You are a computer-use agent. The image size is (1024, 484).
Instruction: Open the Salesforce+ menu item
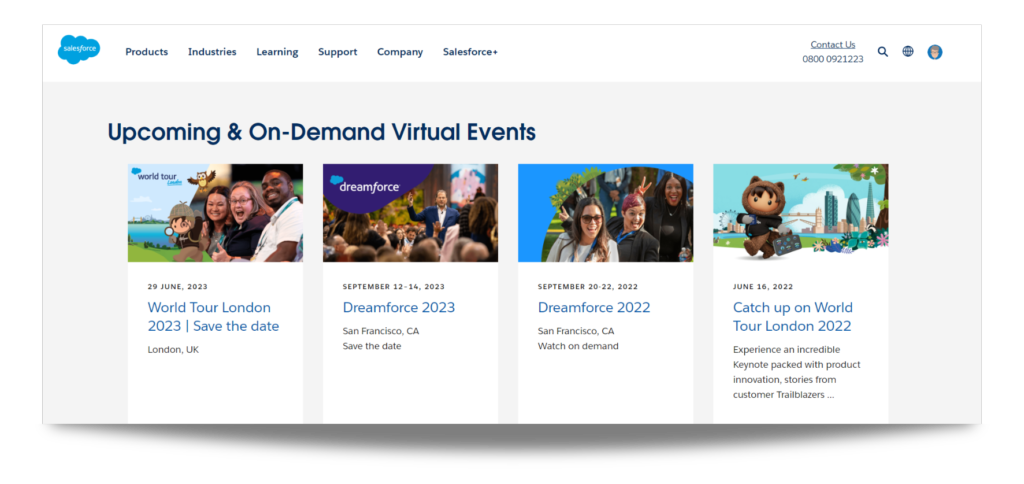pyautogui.click(x=470, y=52)
